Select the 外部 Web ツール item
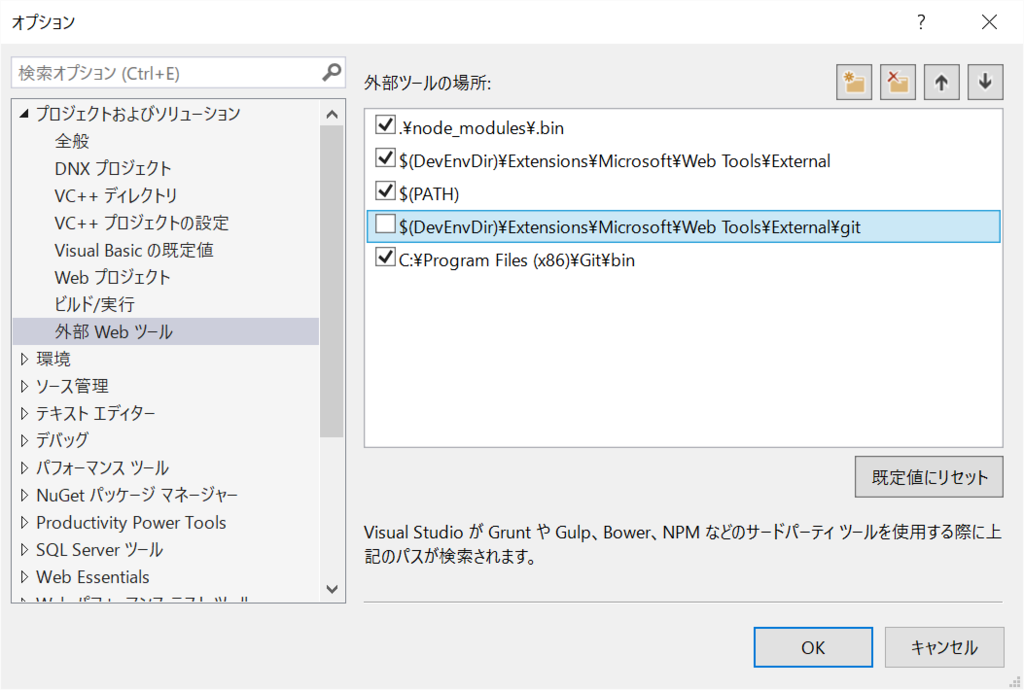This screenshot has height=690, width=1024. [x=165, y=332]
